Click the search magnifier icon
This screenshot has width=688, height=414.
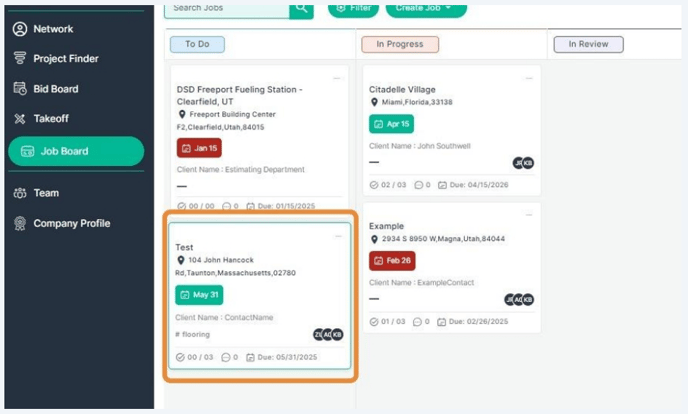click(301, 8)
